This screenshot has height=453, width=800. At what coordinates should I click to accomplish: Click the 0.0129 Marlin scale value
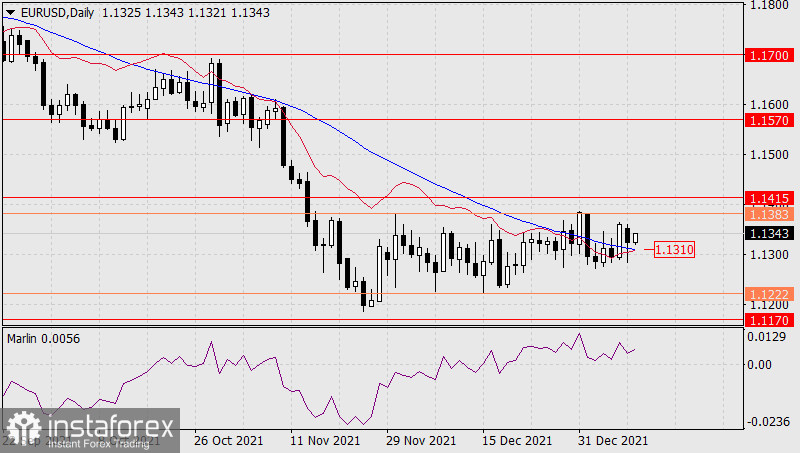[x=766, y=340]
